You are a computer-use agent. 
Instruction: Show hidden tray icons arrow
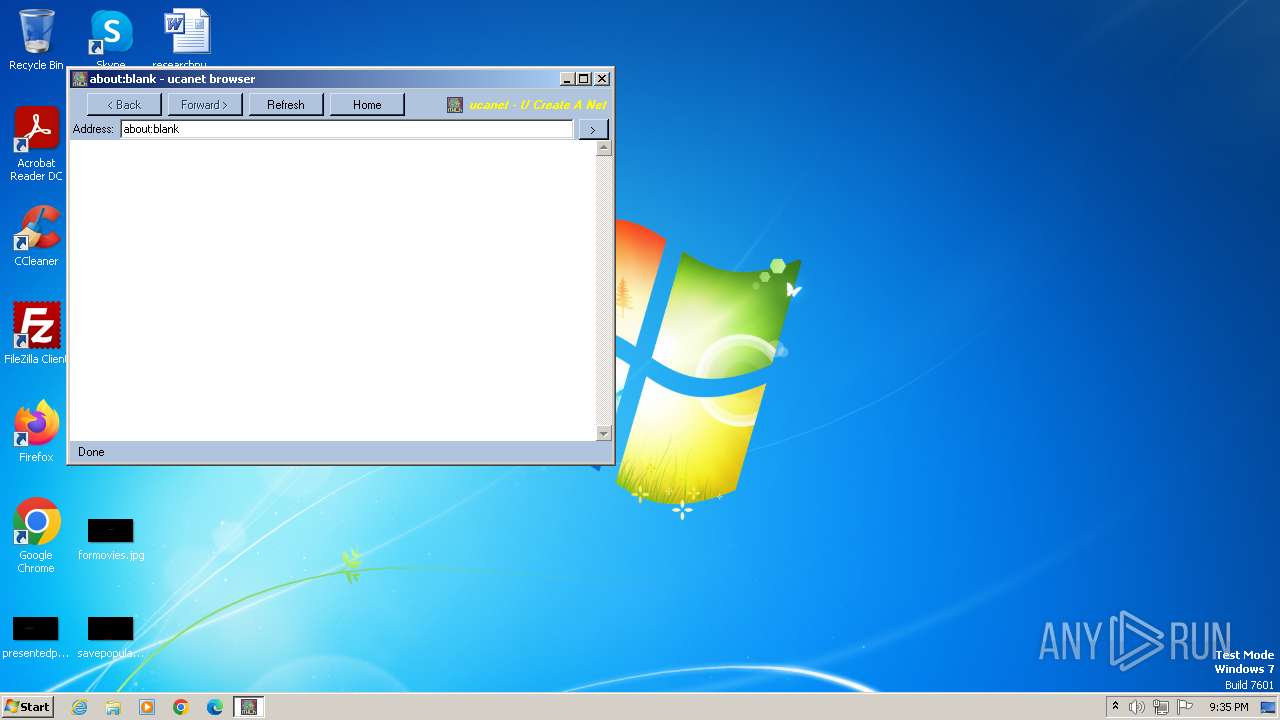pyautogui.click(x=1116, y=707)
